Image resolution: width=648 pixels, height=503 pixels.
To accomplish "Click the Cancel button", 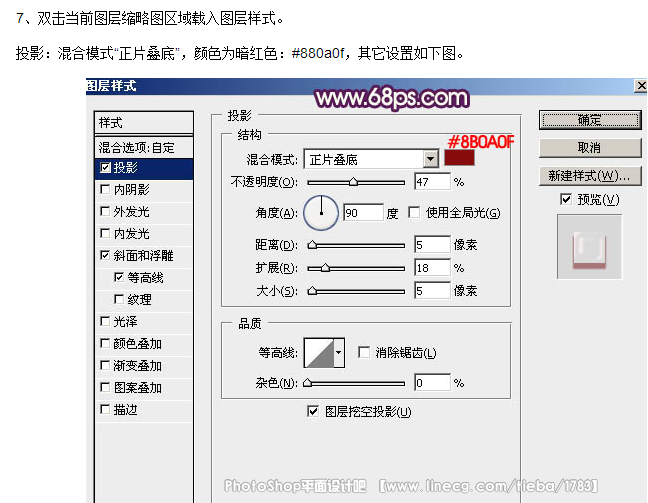I will point(589,148).
